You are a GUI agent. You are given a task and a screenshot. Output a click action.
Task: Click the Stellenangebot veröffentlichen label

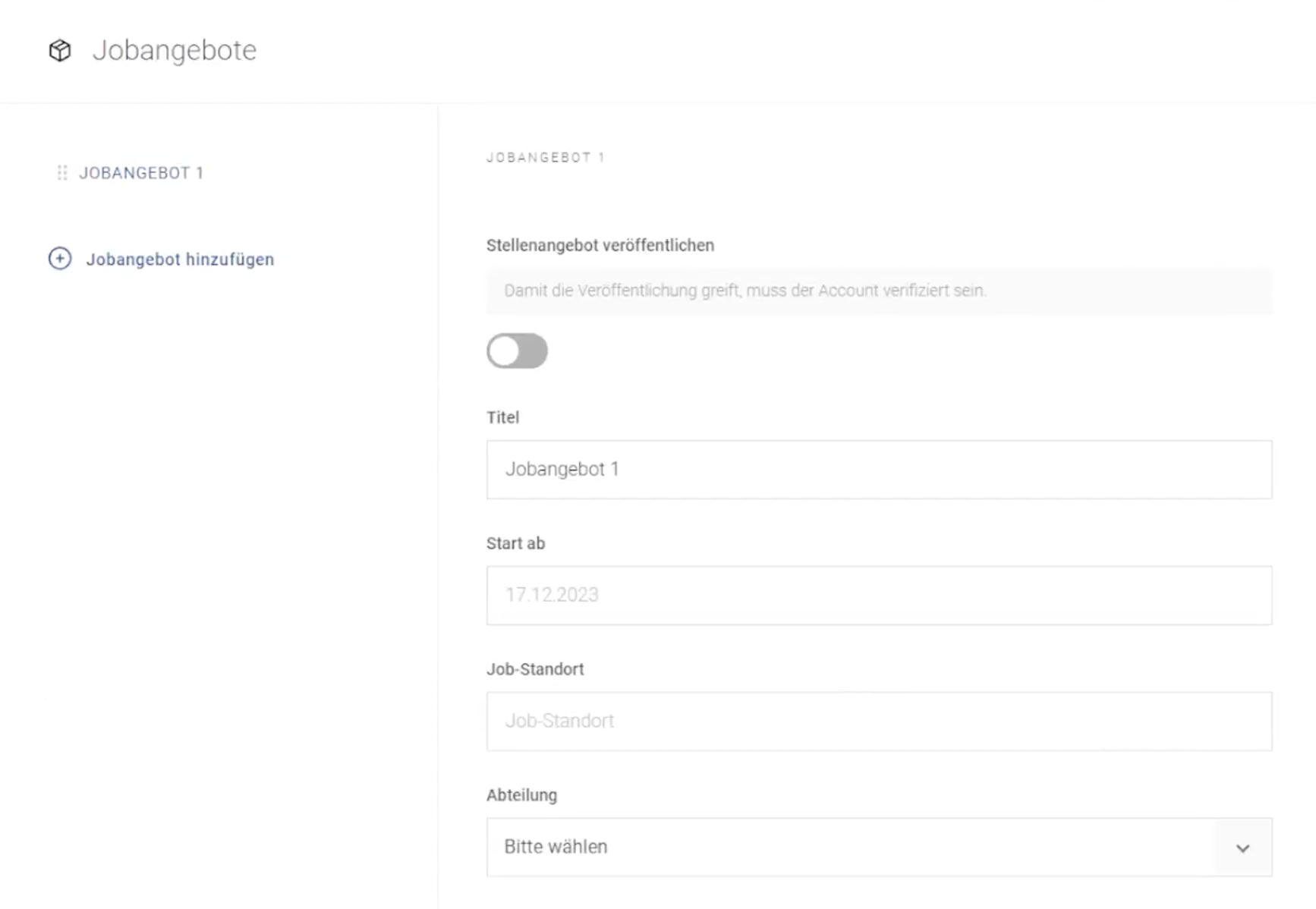[x=600, y=244]
